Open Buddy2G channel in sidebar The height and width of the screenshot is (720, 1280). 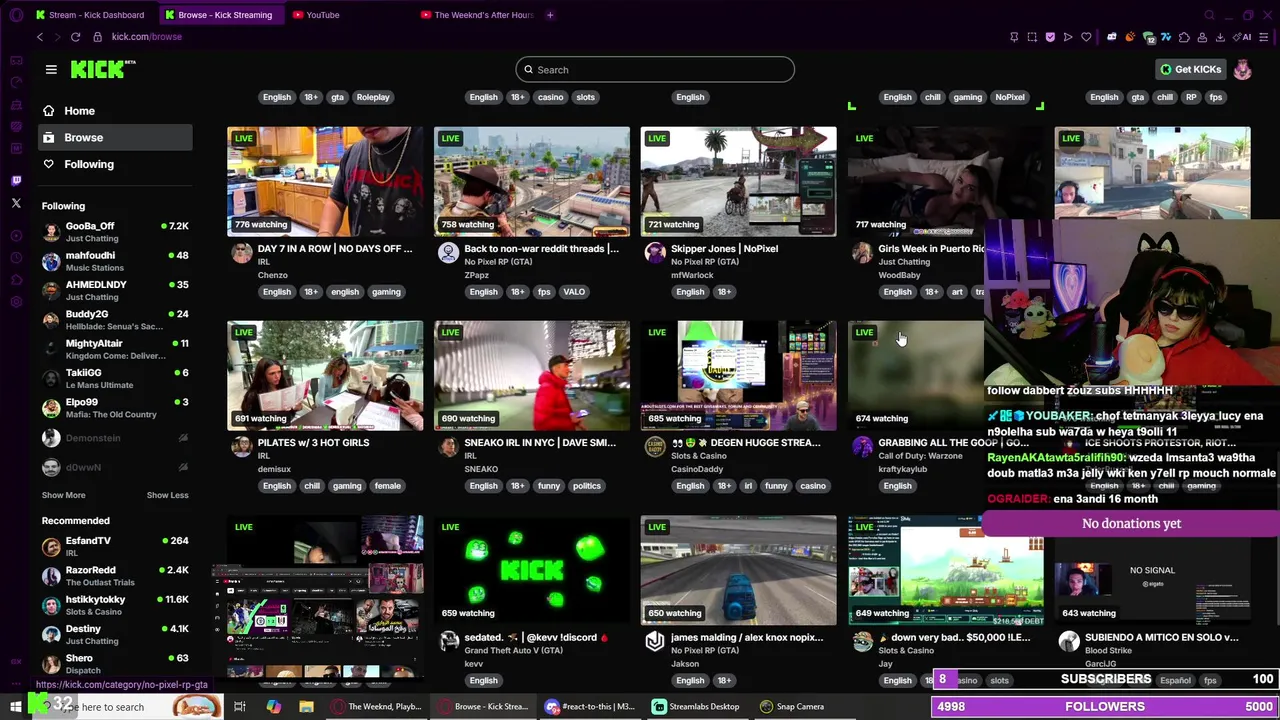[x=115, y=320]
